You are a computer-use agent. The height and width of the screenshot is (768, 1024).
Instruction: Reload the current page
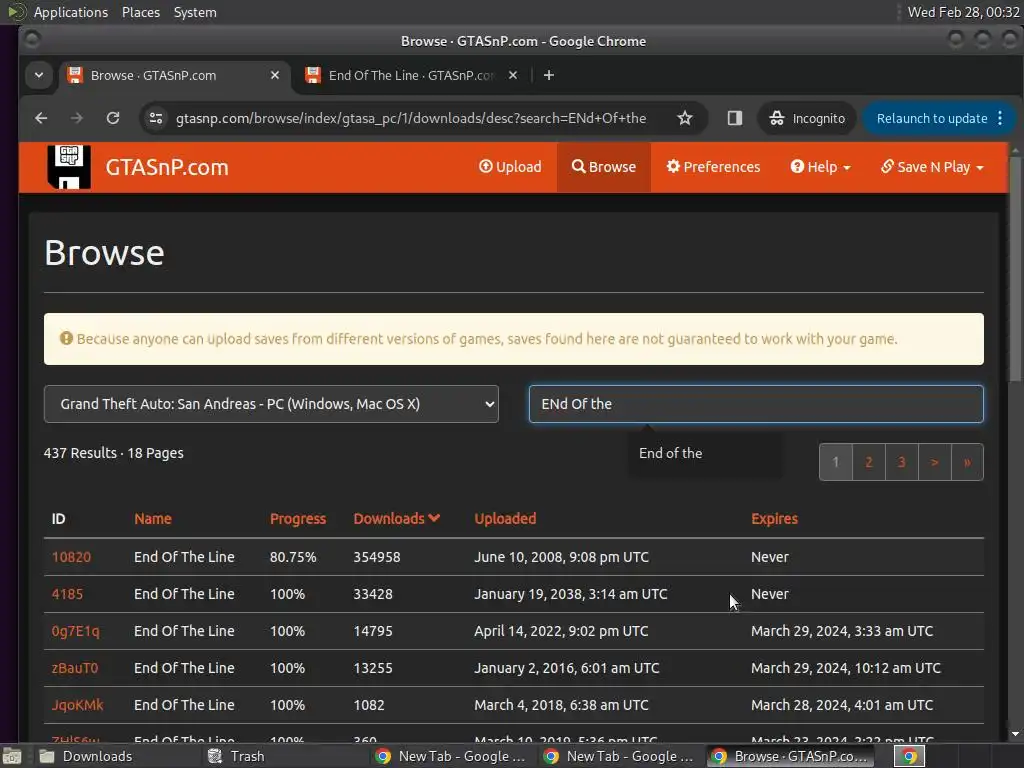(x=113, y=118)
